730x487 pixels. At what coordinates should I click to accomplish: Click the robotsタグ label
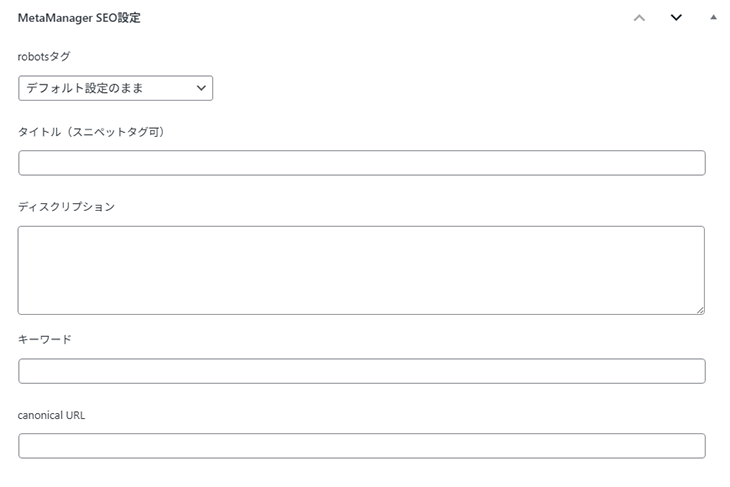coord(44,56)
